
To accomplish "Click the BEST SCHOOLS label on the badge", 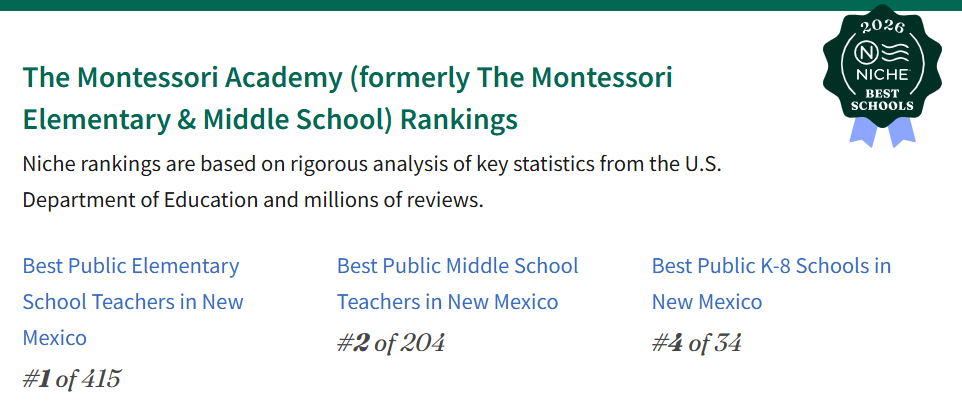I will pos(882,97).
